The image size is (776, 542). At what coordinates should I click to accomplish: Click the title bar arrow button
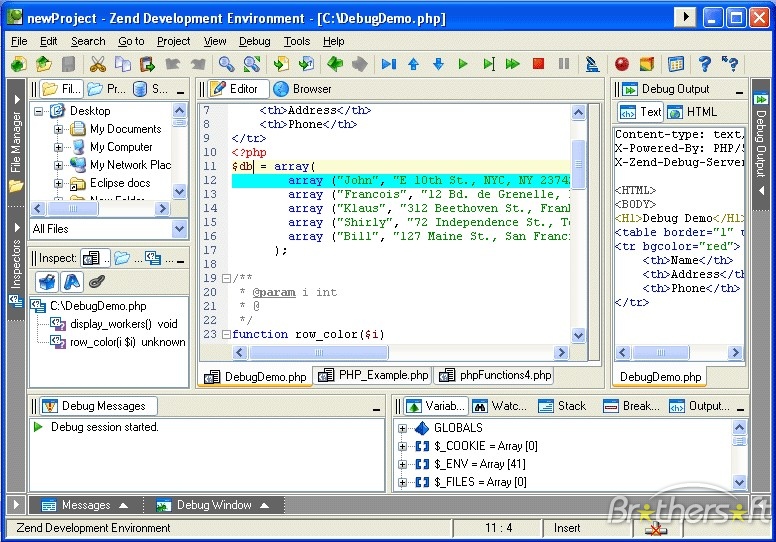point(686,17)
